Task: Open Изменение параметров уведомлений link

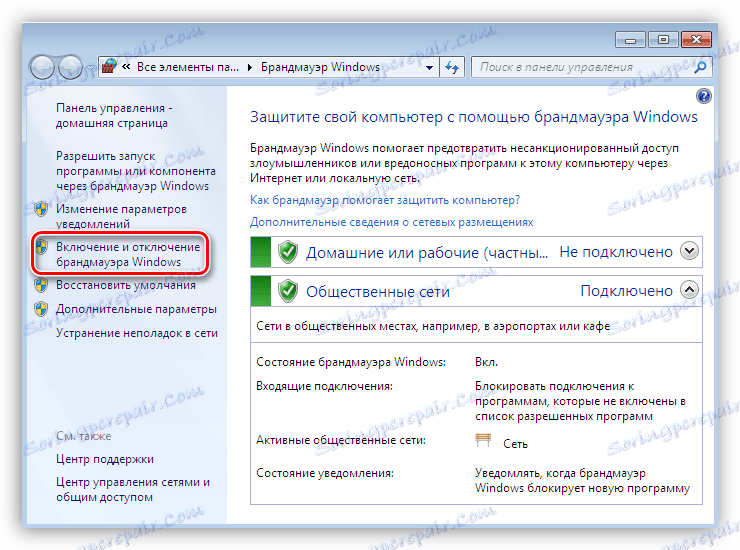Action: [x=121, y=216]
